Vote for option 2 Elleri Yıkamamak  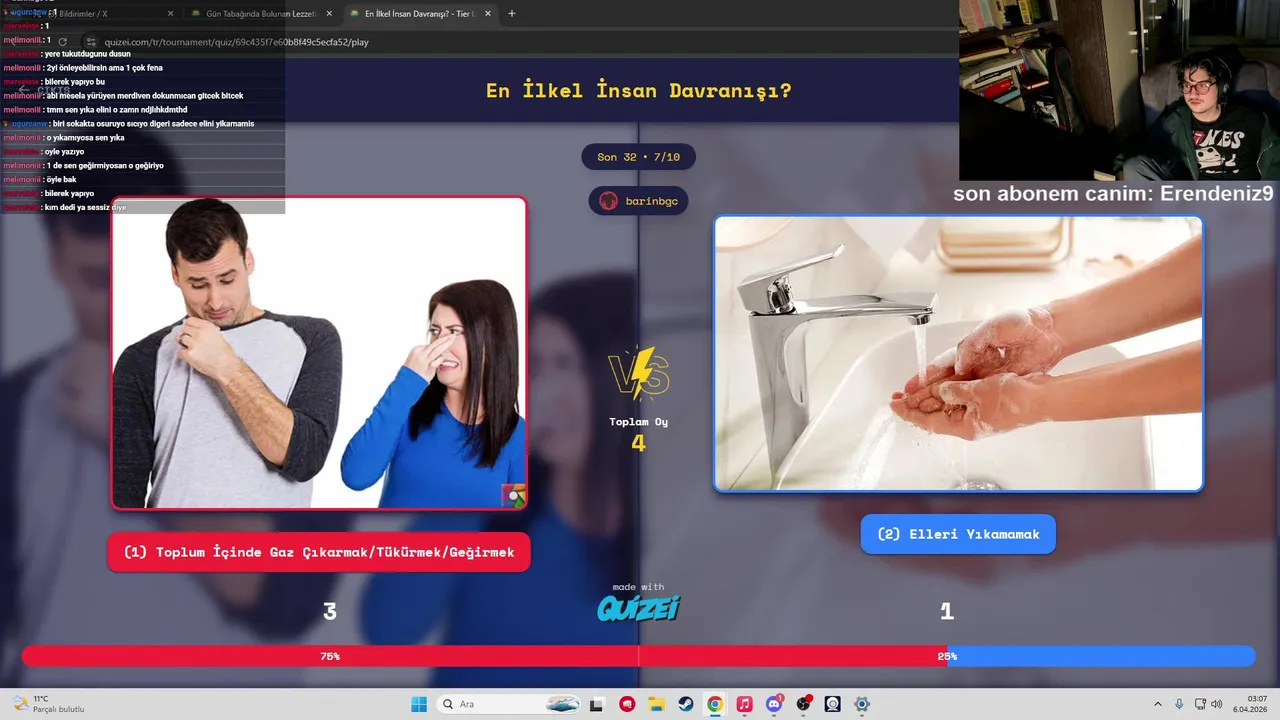pos(958,534)
